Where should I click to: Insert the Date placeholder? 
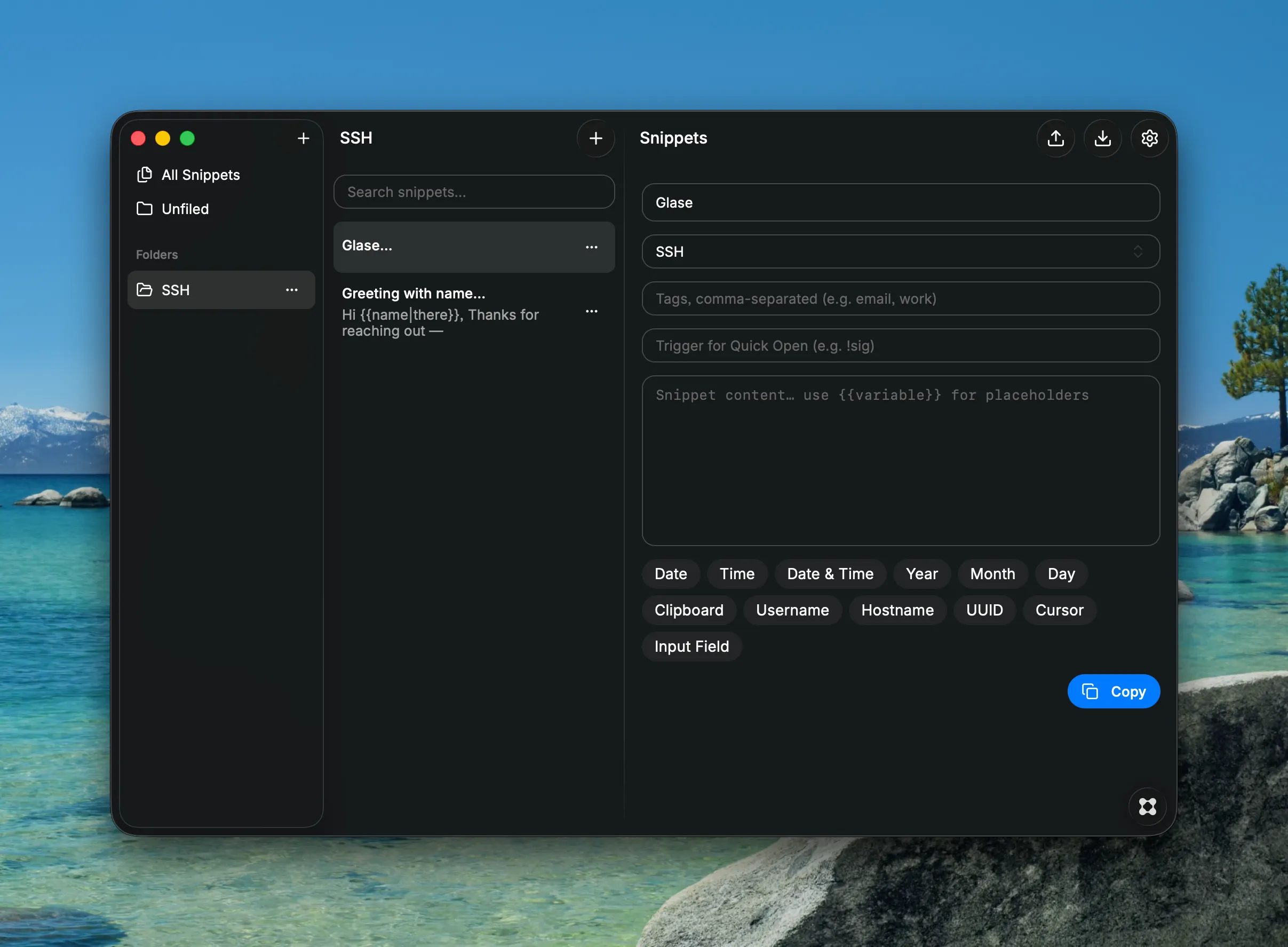coord(670,574)
